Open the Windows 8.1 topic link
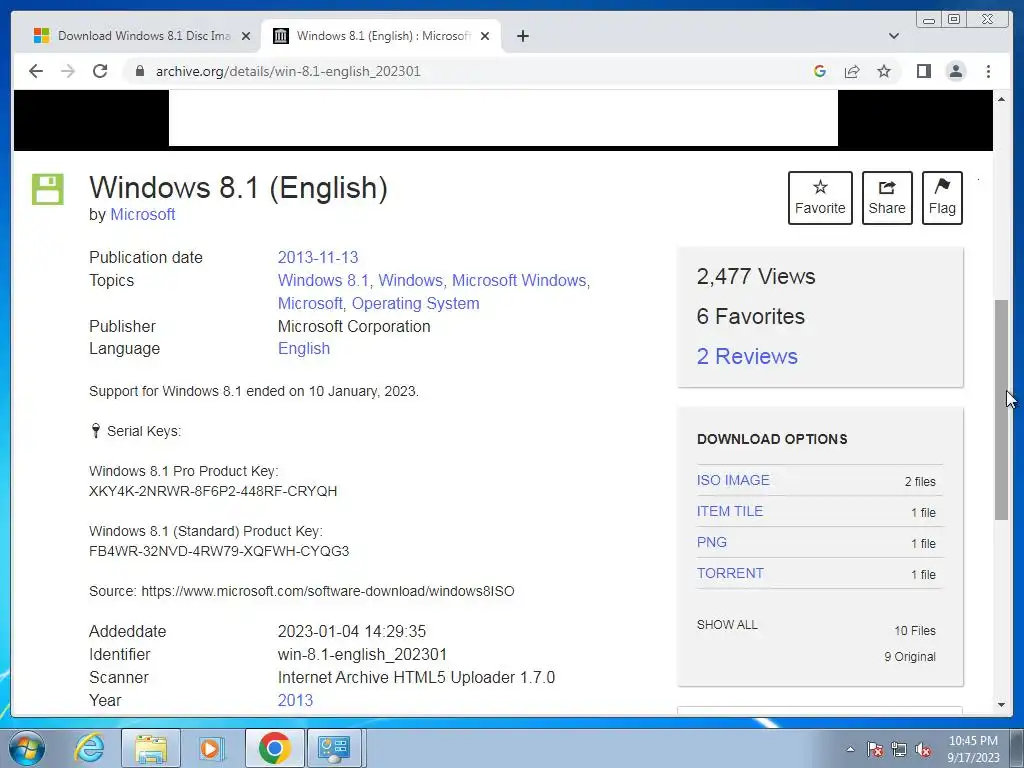Image resolution: width=1024 pixels, height=768 pixels. pos(323,280)
